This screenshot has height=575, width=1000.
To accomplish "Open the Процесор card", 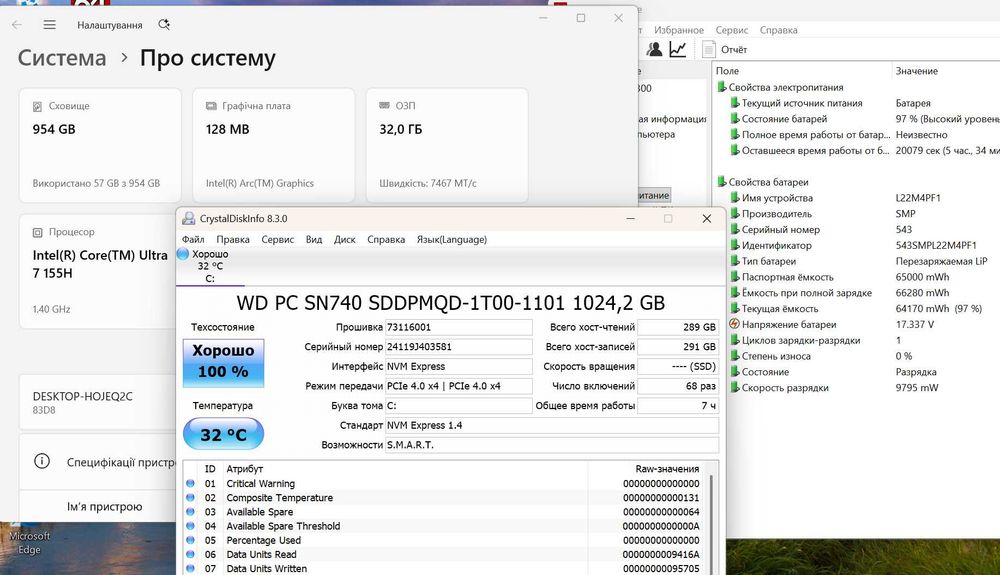I will pos(98,272).
